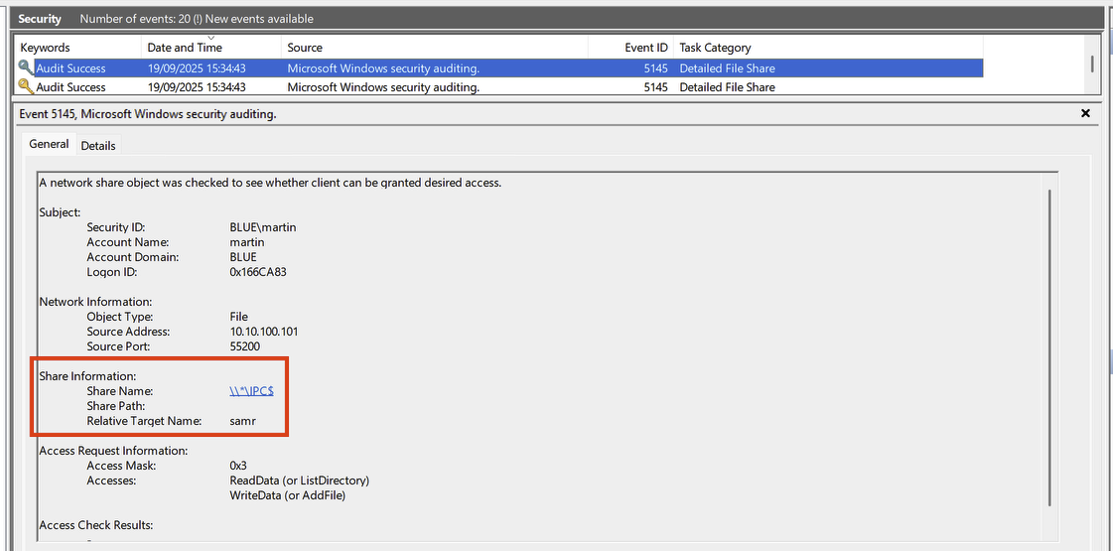1114x555 pixels.
Task: Click the first Audit Success row's key icon
Action: [x=25, y=68]
